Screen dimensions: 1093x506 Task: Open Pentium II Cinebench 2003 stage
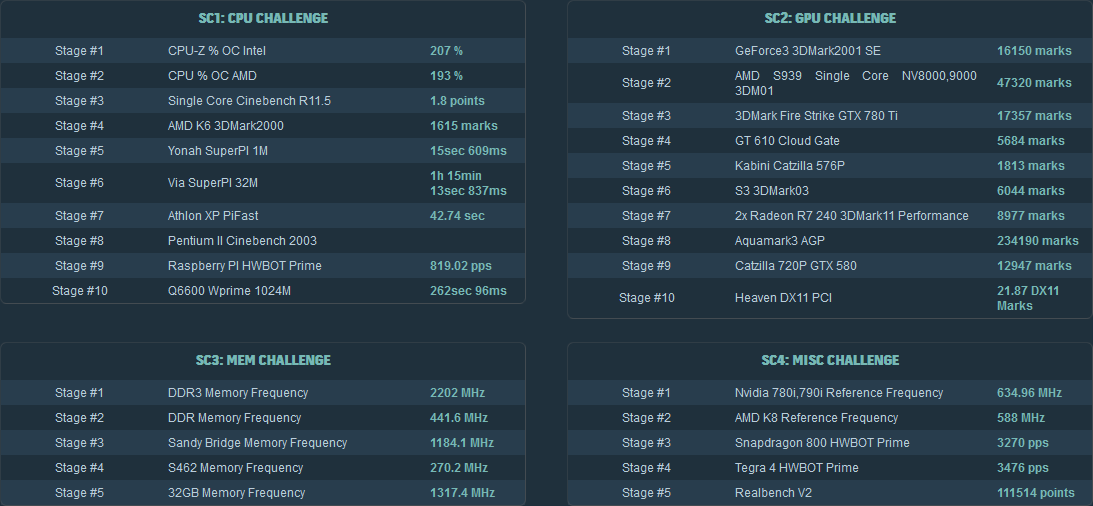(x=240, y=241)
